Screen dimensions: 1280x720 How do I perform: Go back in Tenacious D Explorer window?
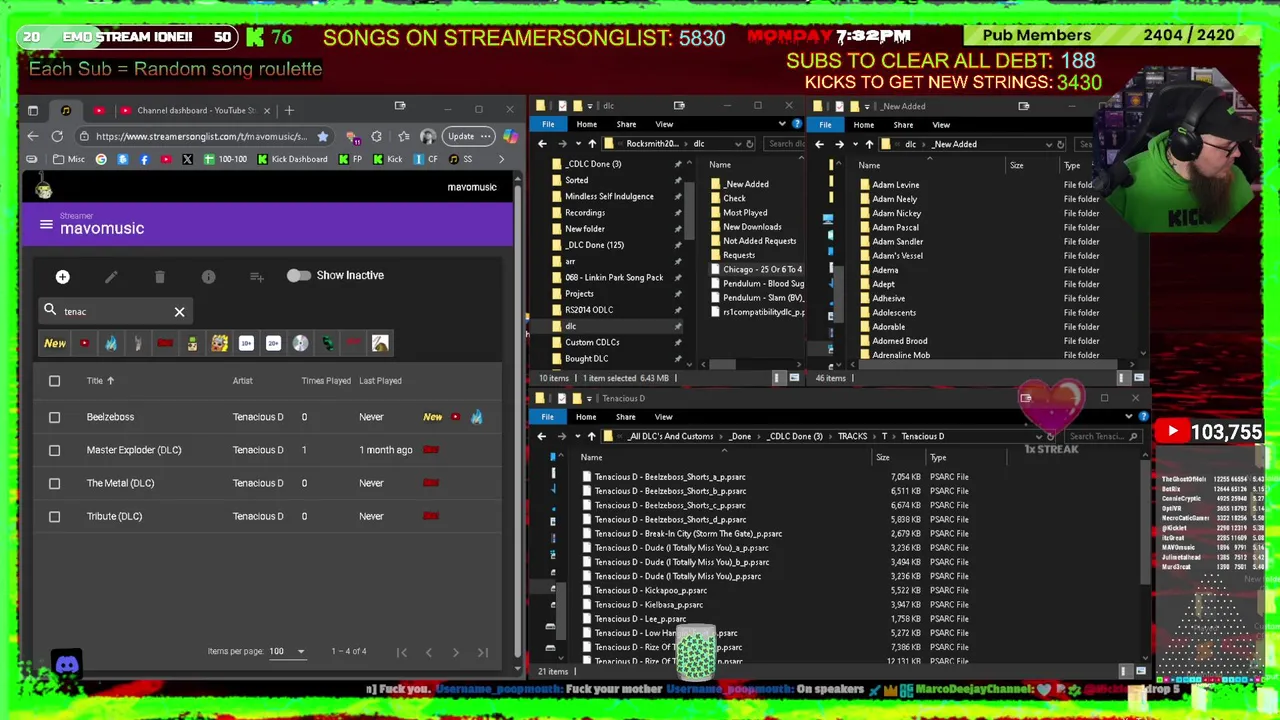[x=541, y=436]
